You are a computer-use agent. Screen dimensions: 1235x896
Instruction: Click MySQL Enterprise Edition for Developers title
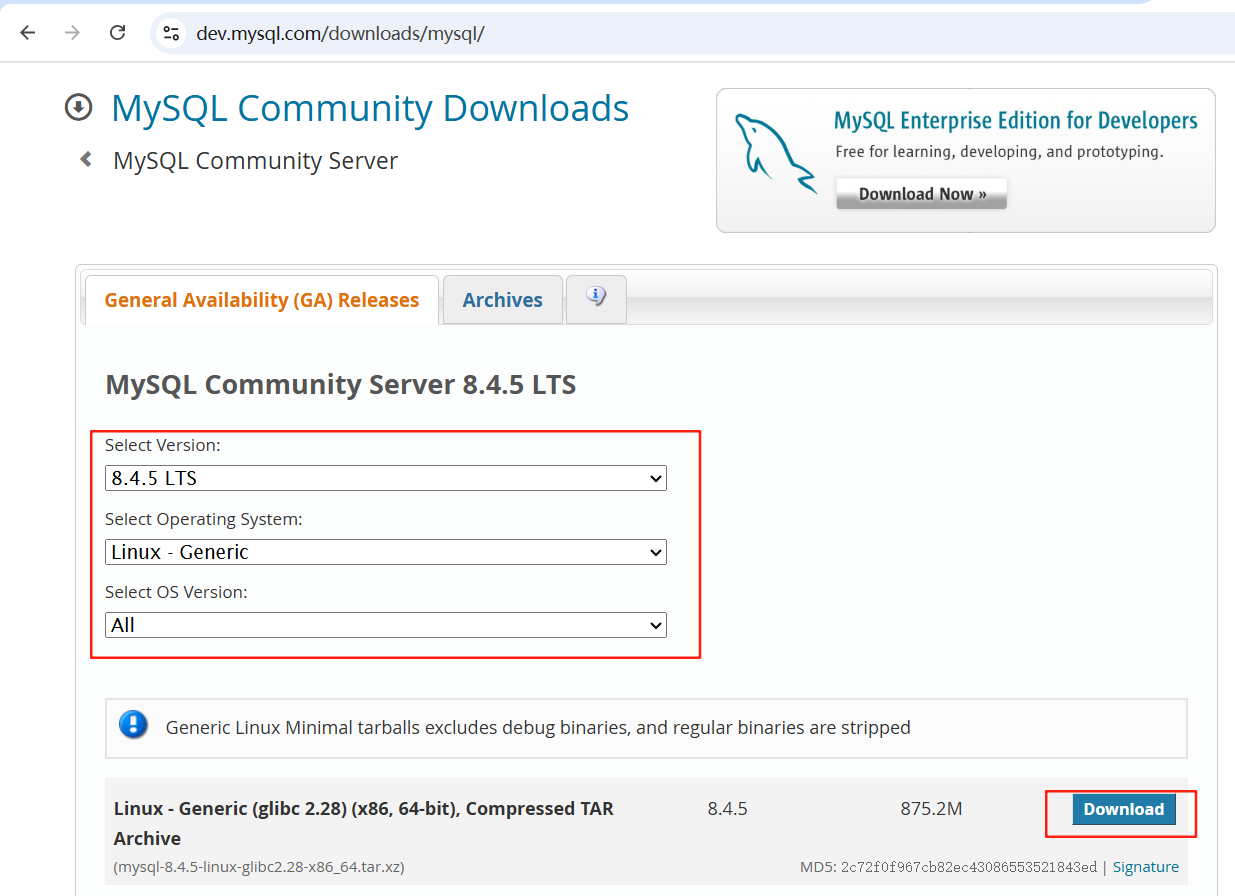[1015, 121]
